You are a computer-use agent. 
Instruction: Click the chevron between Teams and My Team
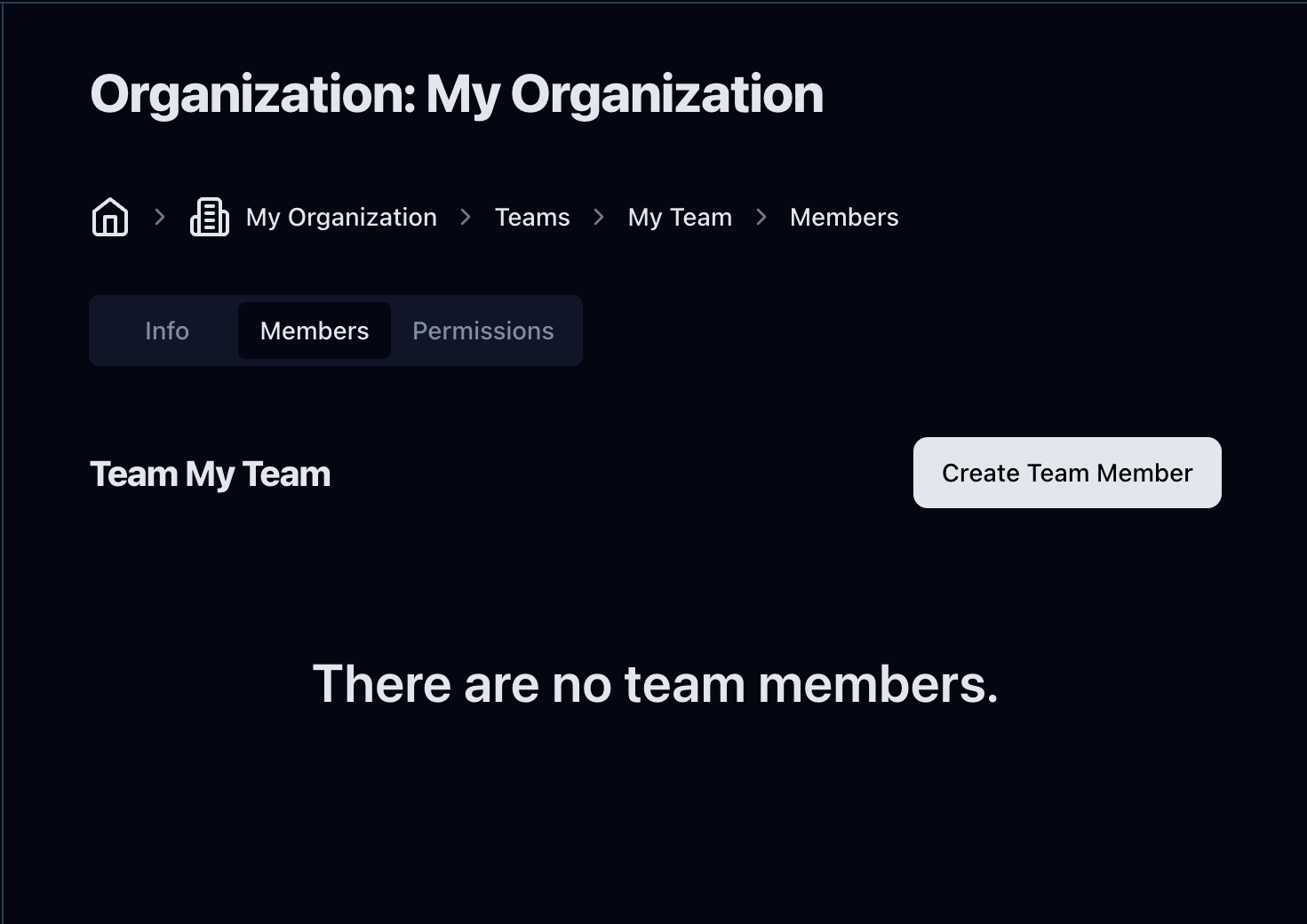pyautogui.click(x=599, y=217)
